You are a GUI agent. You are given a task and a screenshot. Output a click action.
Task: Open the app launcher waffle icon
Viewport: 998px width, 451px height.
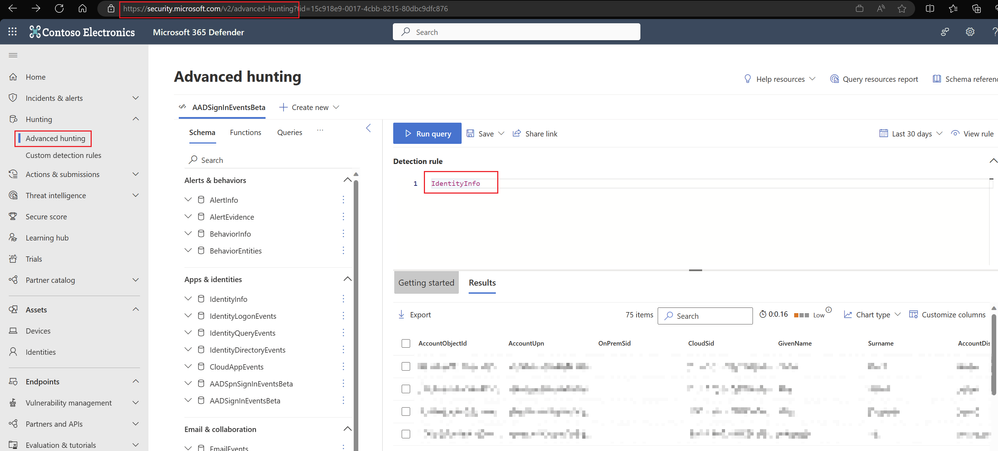coord(12,32)
